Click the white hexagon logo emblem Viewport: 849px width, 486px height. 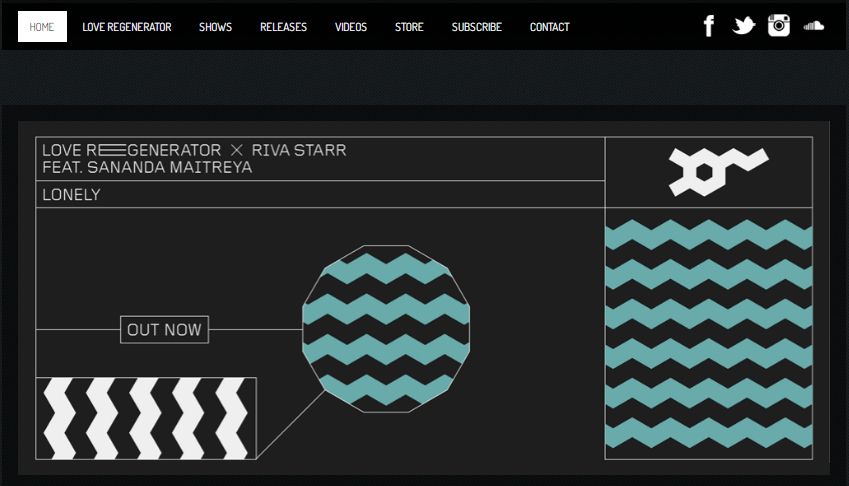pyautogui.click(x=718, y=171)
